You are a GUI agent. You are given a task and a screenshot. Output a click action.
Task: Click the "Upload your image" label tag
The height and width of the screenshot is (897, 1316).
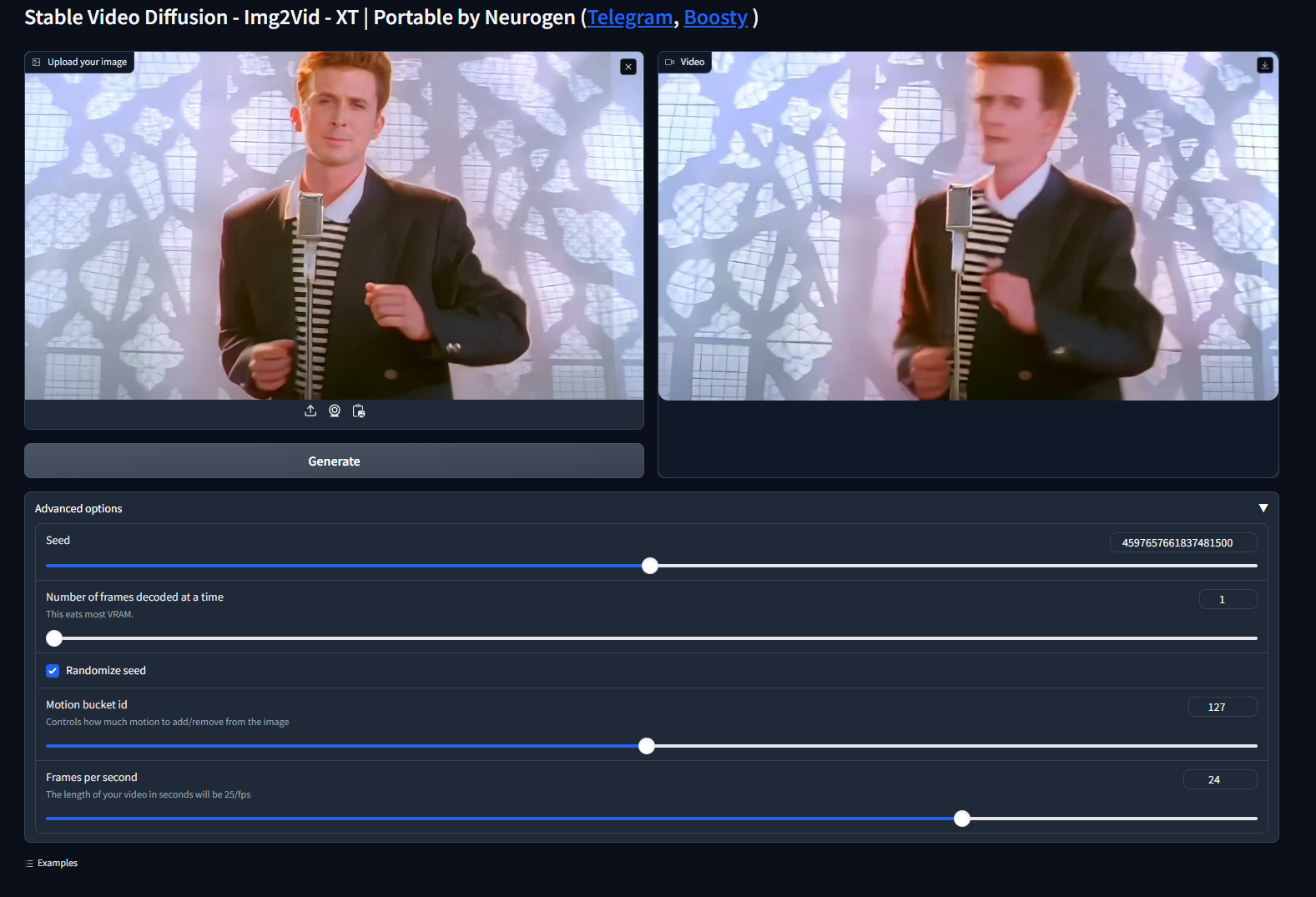[79, 62]
